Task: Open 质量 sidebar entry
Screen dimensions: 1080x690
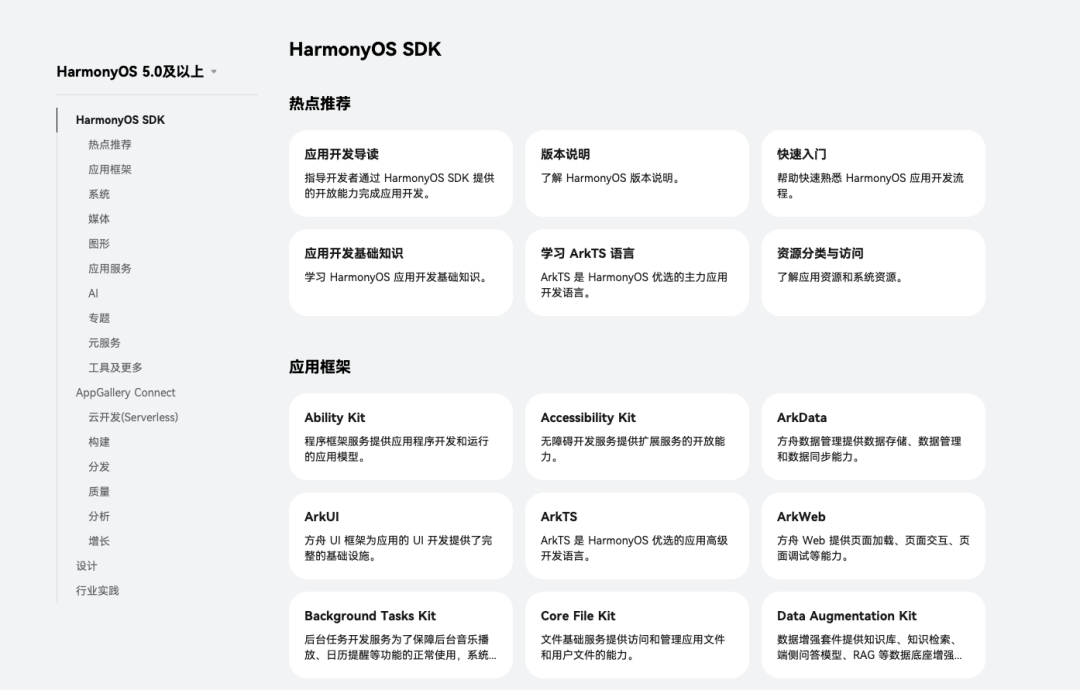Action: [x=98, y=492]
